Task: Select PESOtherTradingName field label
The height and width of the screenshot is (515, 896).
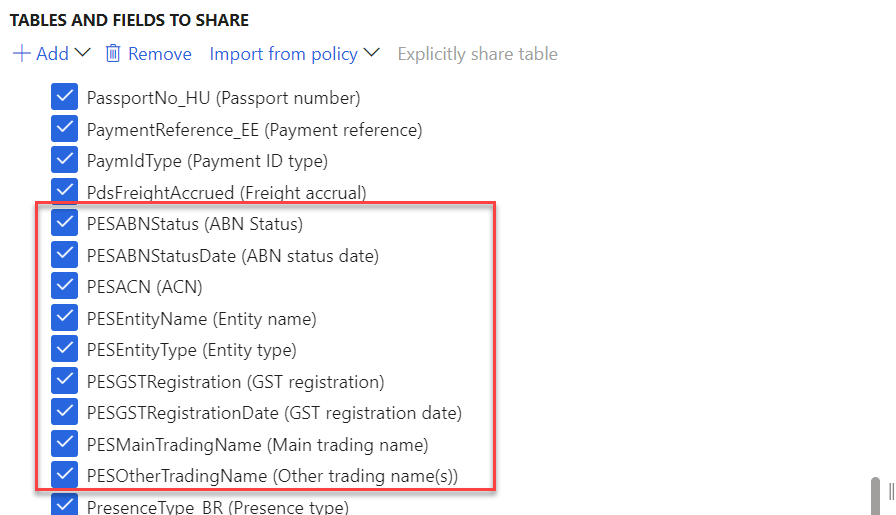Action: tap(273, 476)
